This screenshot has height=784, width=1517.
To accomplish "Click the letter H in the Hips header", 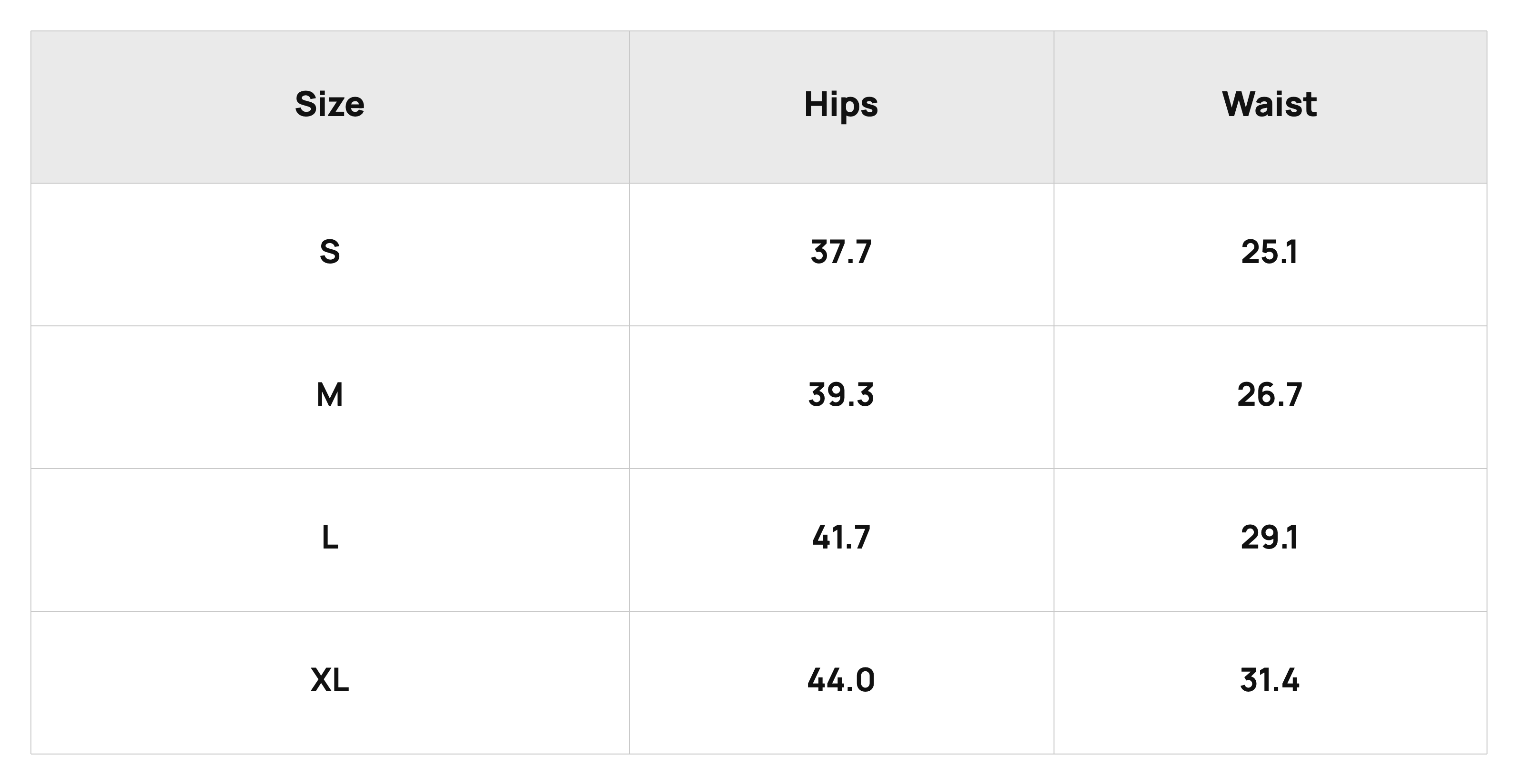I will pyautogui.click(x=816, y=104).
